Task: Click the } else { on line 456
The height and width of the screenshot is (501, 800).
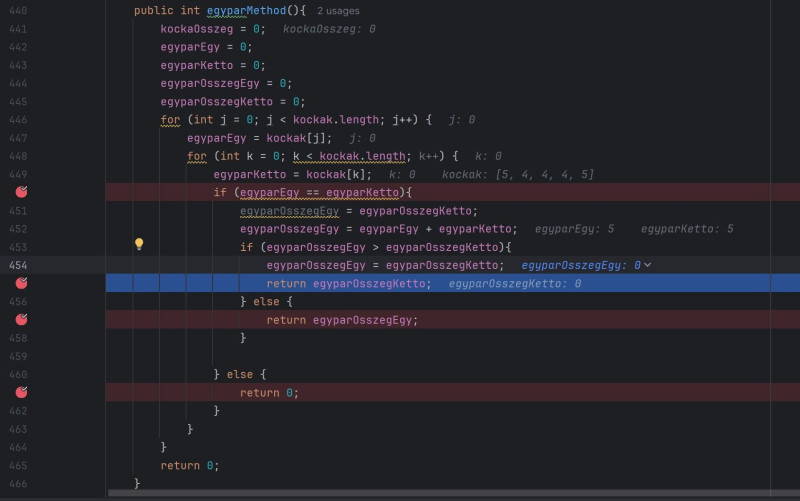Action: point(266,302)
